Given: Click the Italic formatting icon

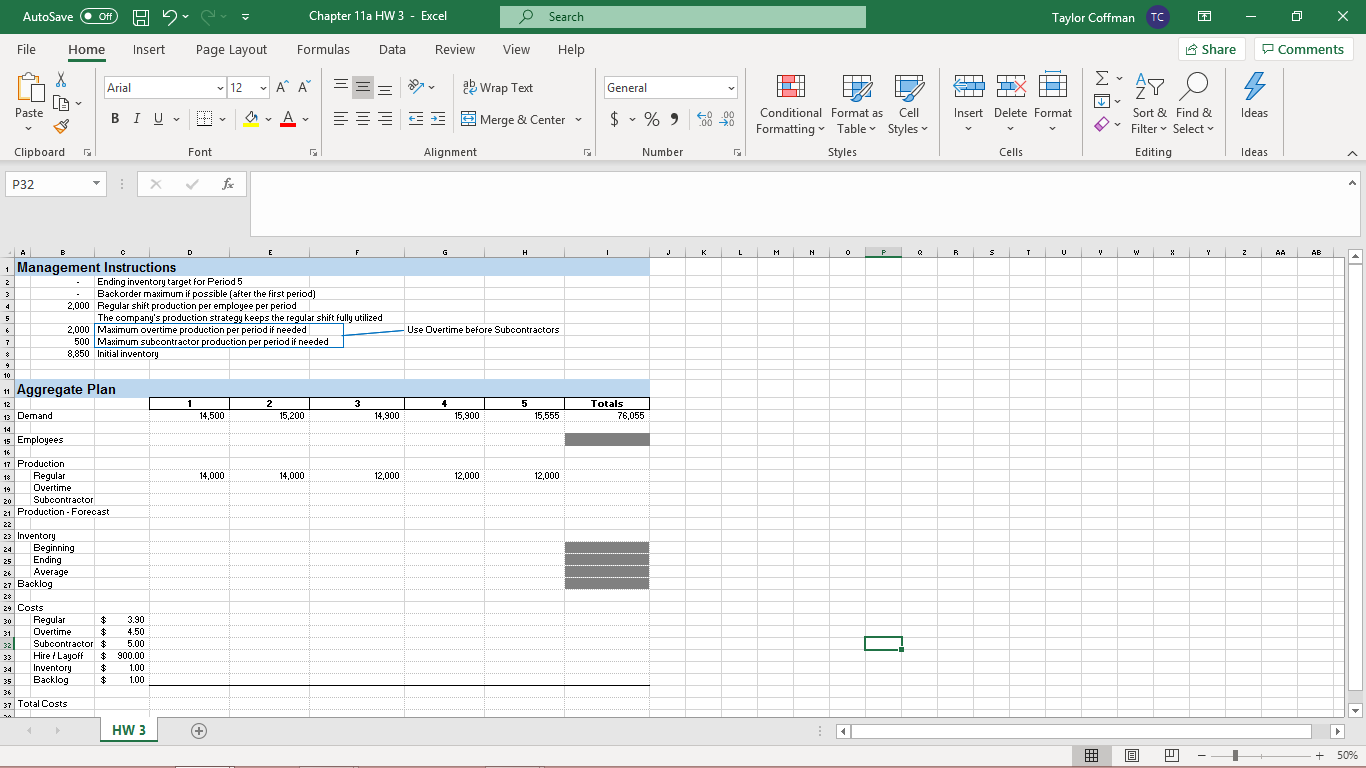Looking at the screenshot, I should 136,118.
